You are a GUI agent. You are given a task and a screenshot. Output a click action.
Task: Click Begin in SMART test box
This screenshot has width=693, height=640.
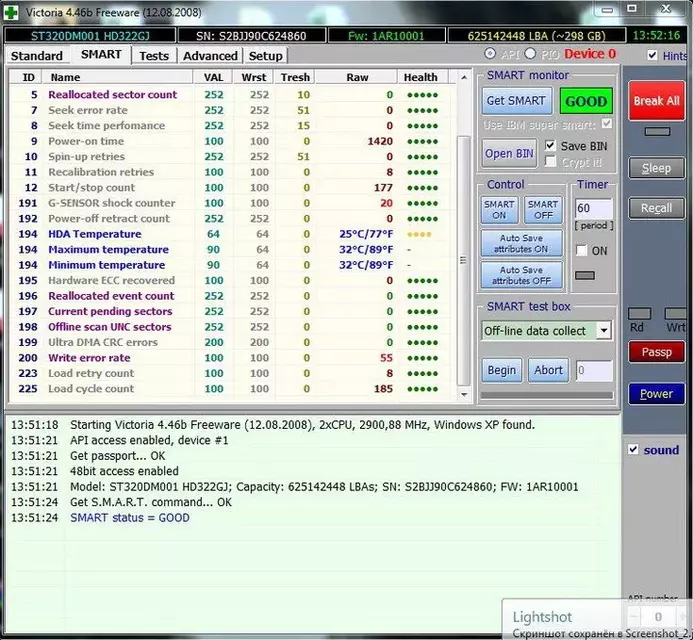pos(502,370)
